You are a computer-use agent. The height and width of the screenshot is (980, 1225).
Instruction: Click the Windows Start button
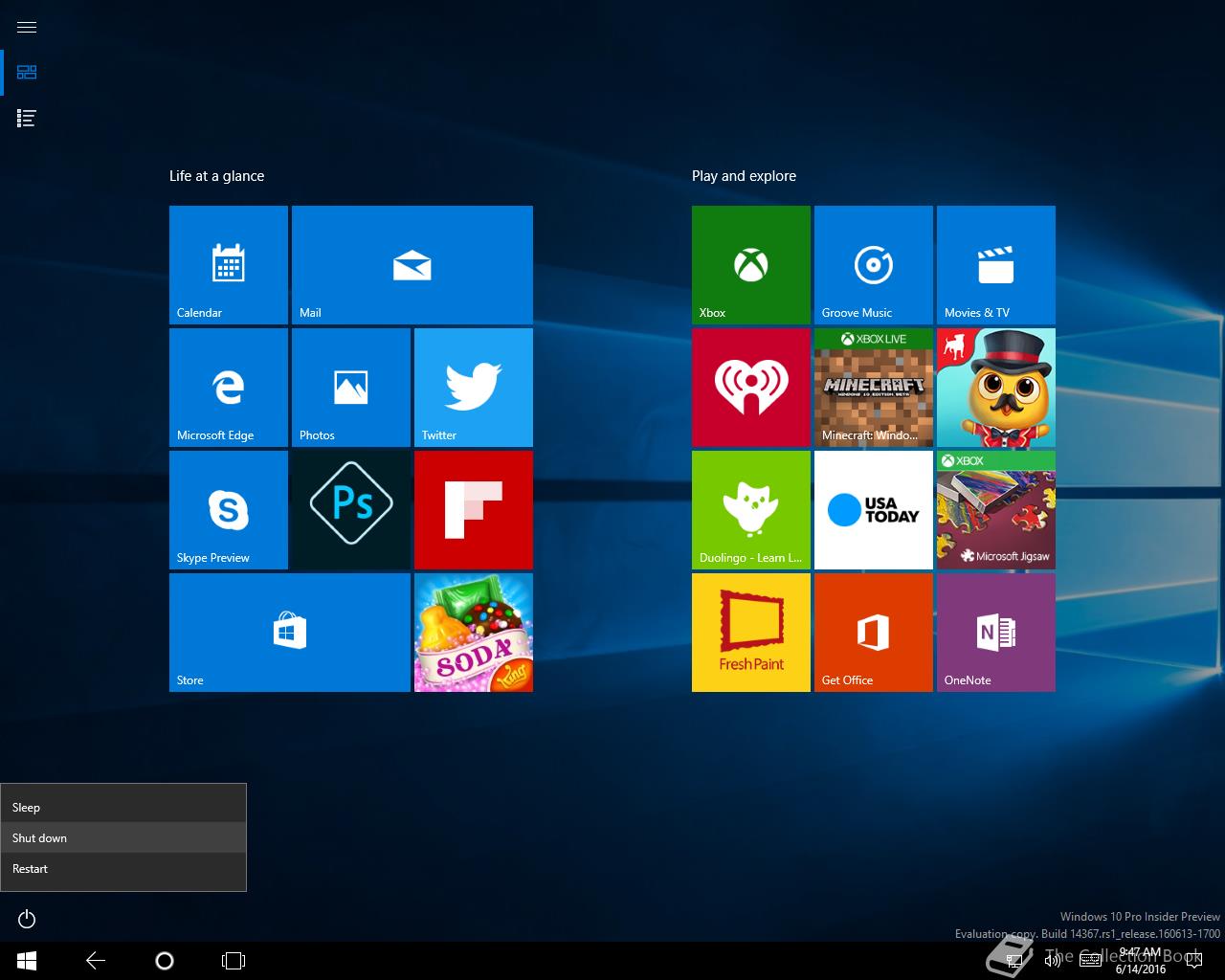[x=27, y=961]
